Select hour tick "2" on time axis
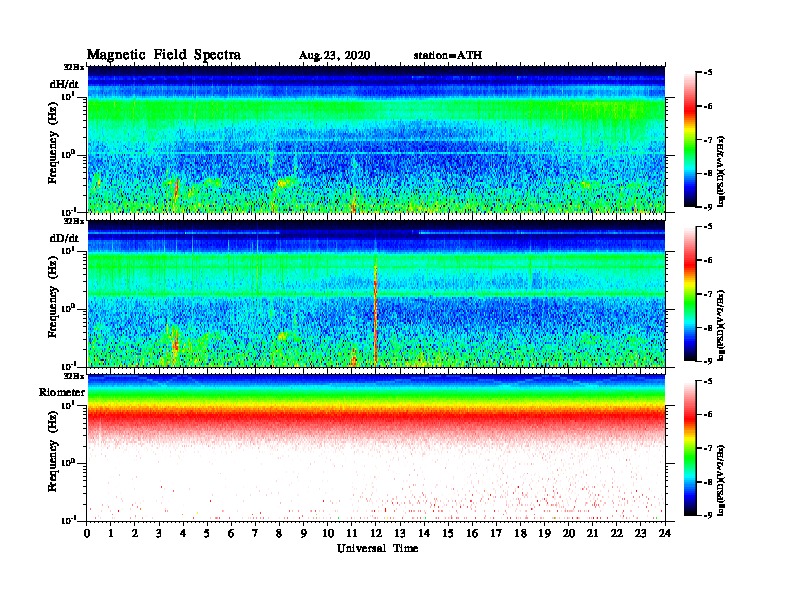The height and width of the screenshot is (612, 792). point(135,534)
